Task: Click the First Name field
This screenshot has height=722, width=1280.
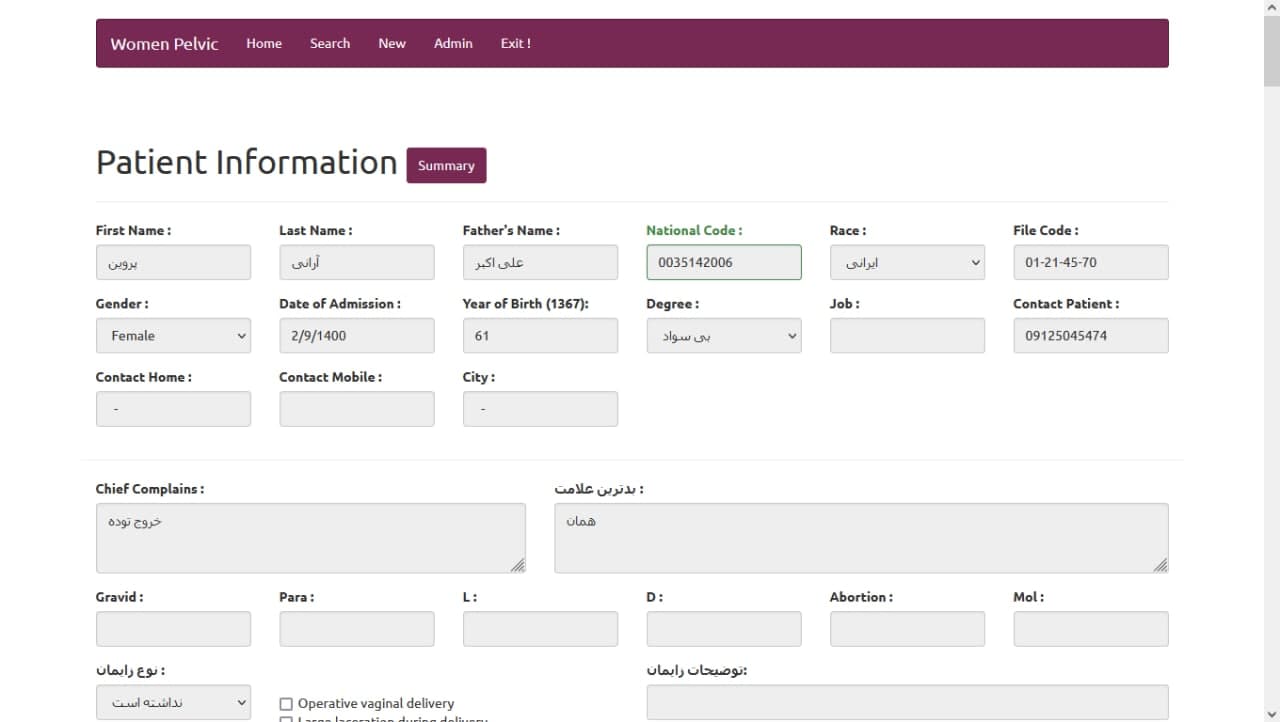Action: pyautogui.click(x=173, y=263)
